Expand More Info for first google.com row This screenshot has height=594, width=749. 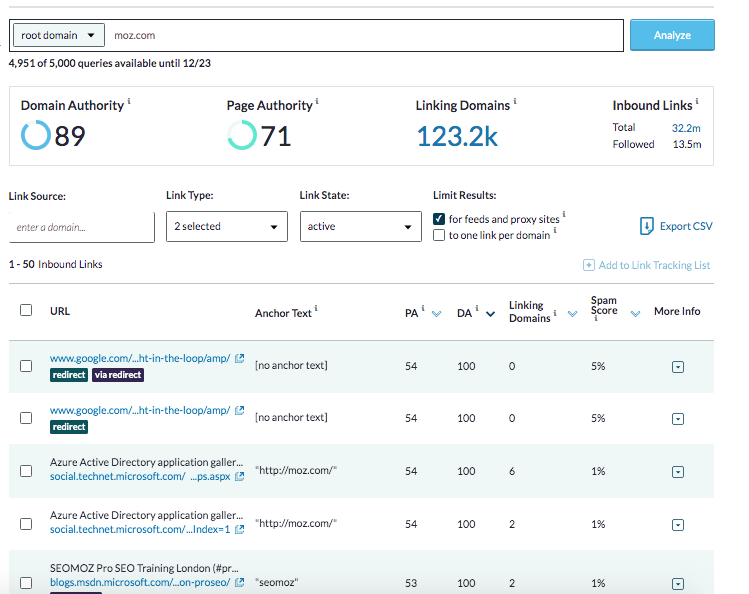[x=678, y=367]
